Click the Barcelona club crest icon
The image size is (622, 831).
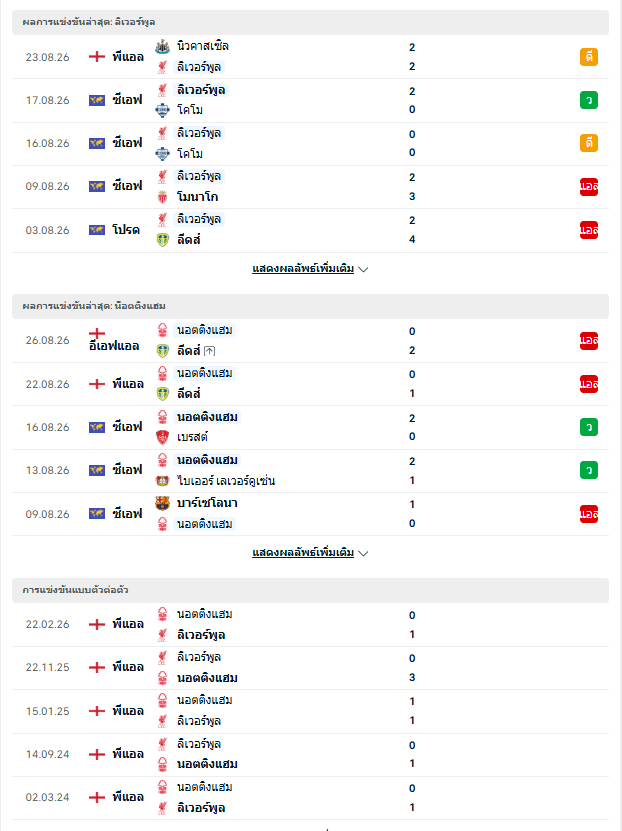pyautogui.click(x=162, y=503)
